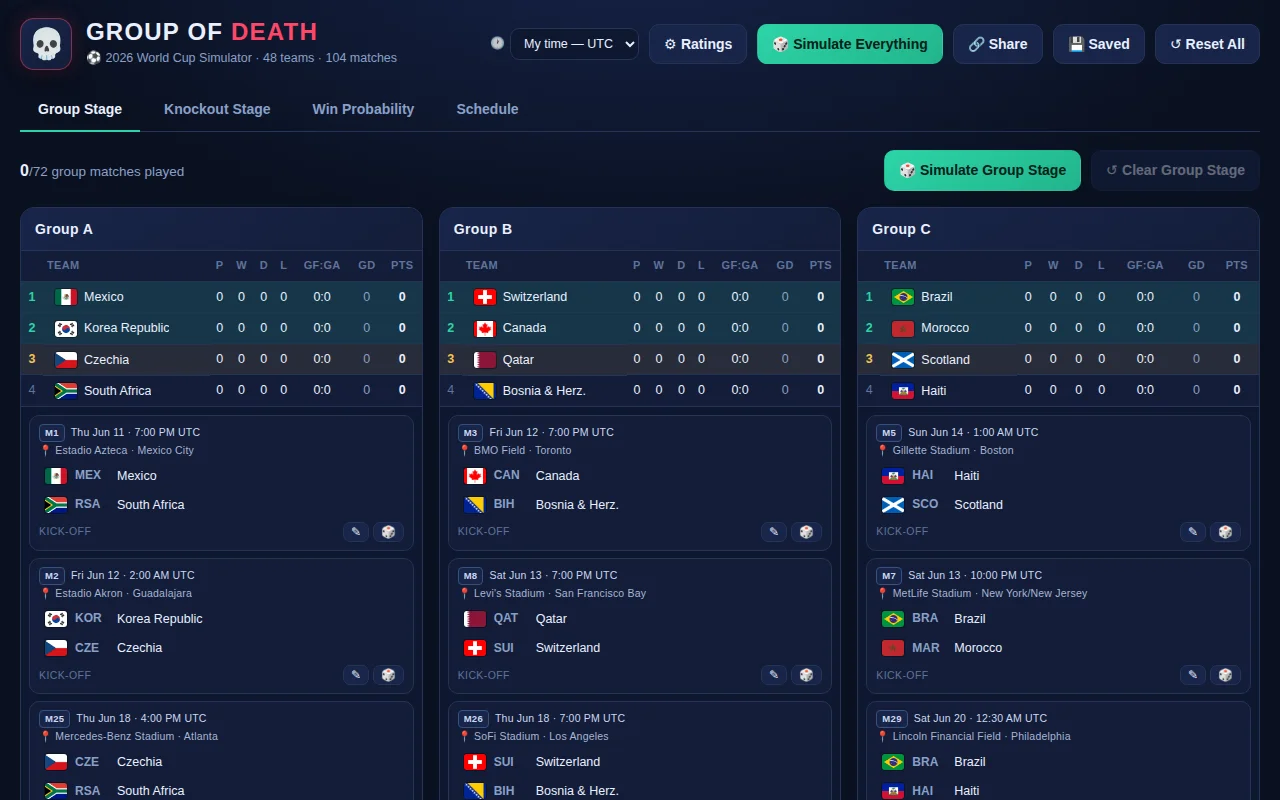This screenshot has height=800, width=1280.
Task: Click the clock icon beside timezone selector
Action: pyautogui.click(x=497, y=44)
